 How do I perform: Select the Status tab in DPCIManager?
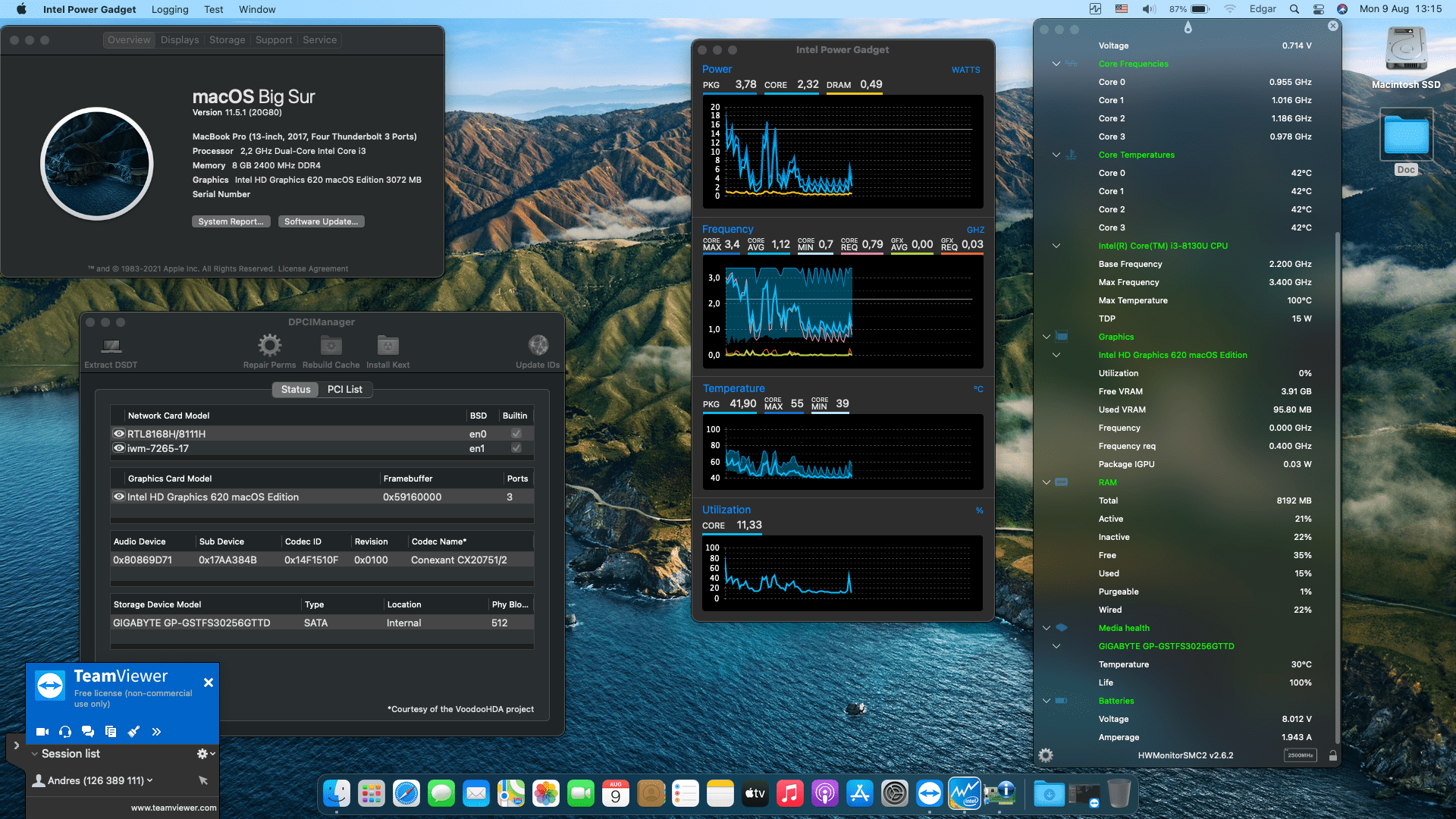[296, 389]
